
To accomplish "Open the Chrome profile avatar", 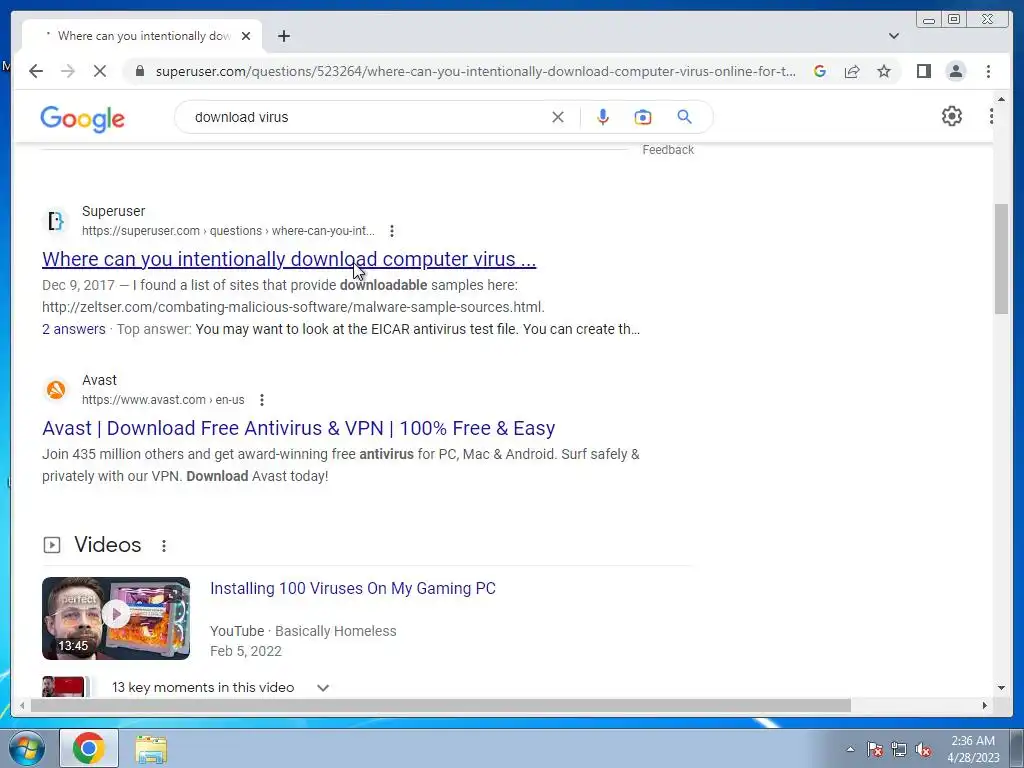I will pos(955,71).
